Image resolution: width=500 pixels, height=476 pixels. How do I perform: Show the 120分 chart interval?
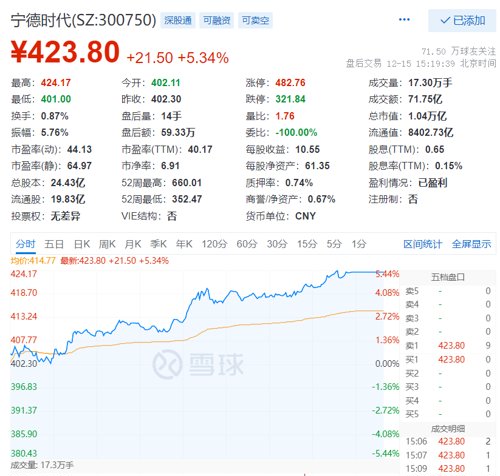pyautogui.click(x=214, y=244)
